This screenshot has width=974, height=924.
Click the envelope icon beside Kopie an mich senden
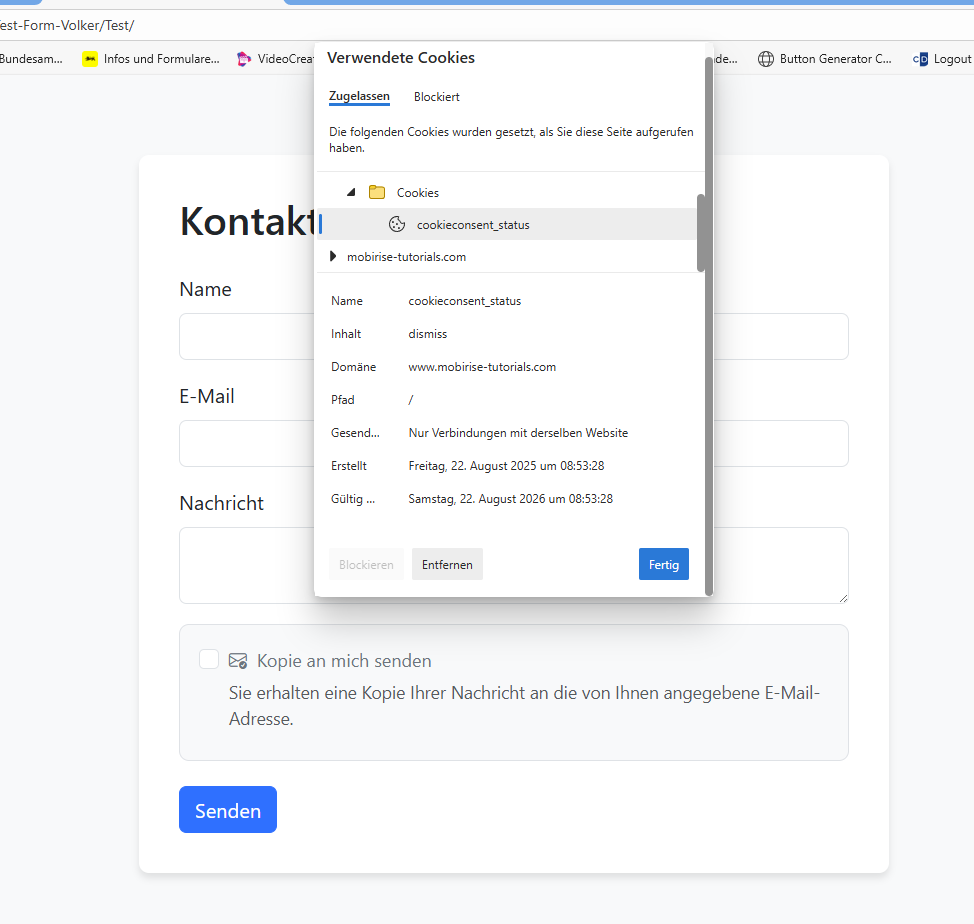pyautogui.click(x=238, y=661)
